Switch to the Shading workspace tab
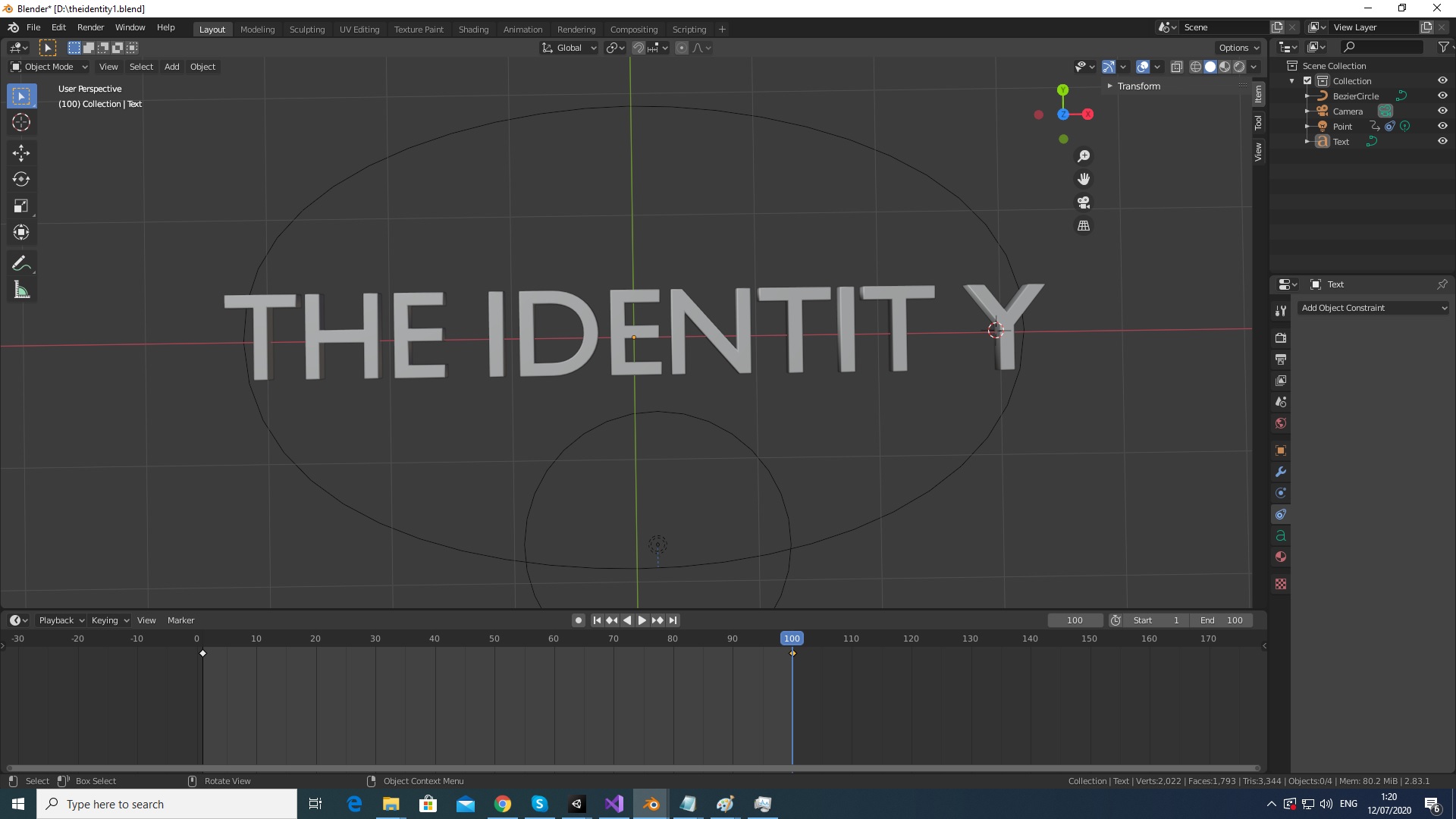Image resolution: width=1456 pixels, height=819 pixels. (473, 30)
